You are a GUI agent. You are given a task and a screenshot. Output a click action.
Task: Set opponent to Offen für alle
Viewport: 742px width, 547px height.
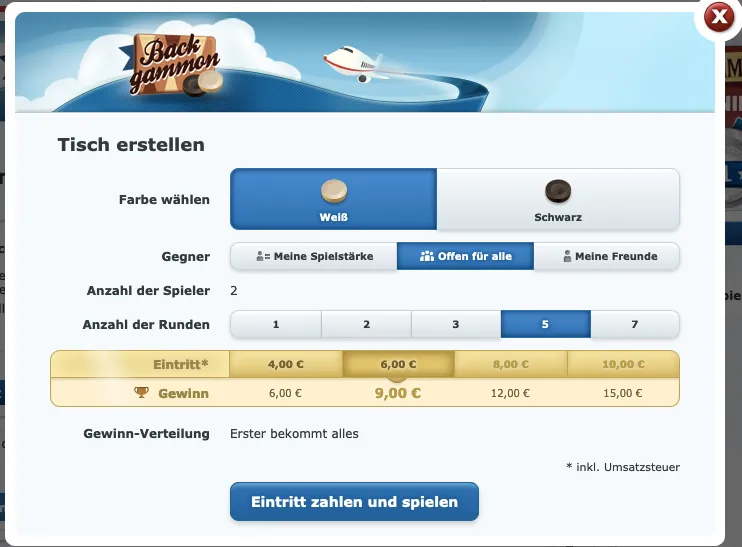click(465, 256)
